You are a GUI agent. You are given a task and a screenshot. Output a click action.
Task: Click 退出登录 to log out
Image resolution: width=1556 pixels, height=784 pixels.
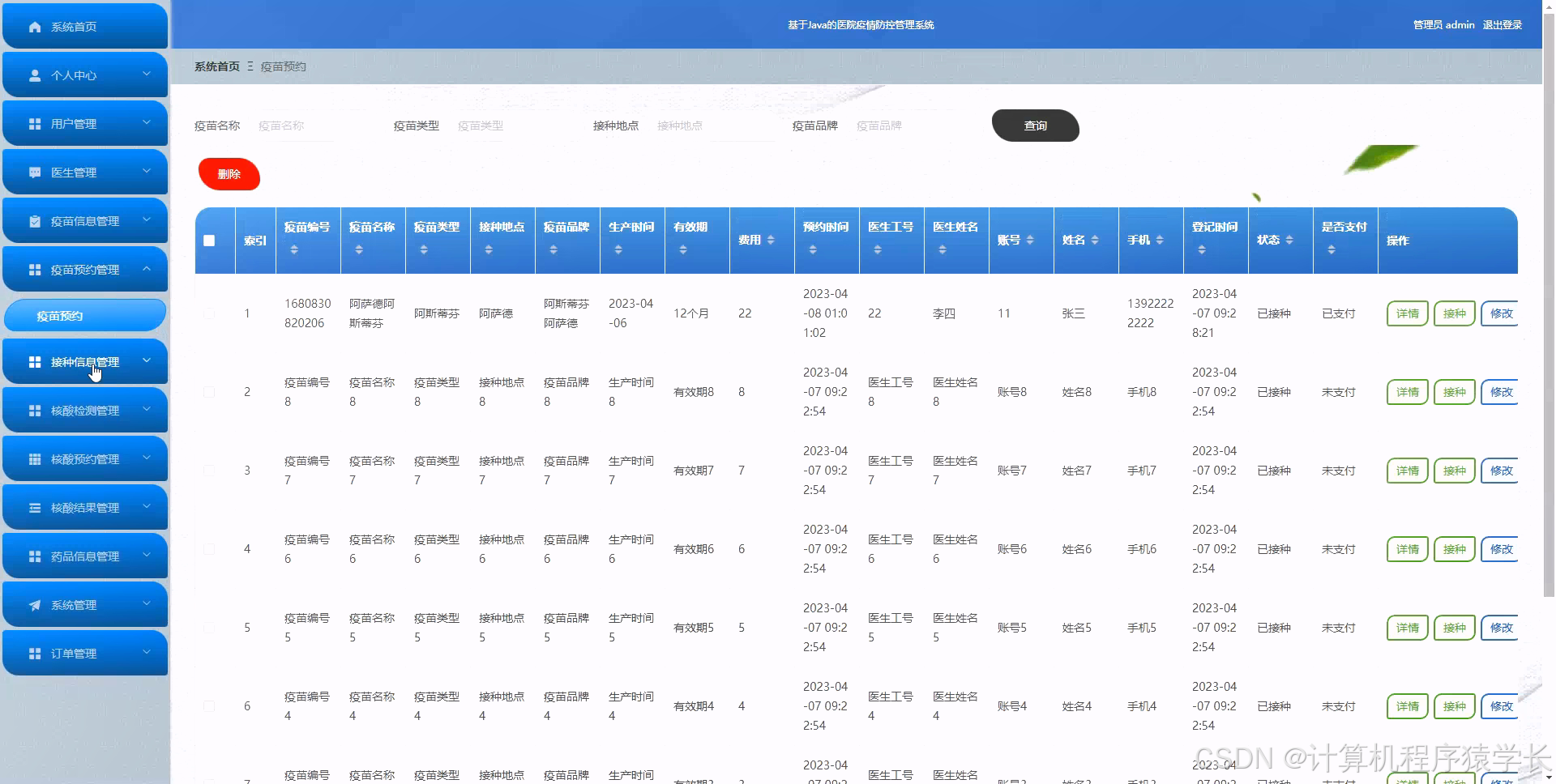[1502, 25]
